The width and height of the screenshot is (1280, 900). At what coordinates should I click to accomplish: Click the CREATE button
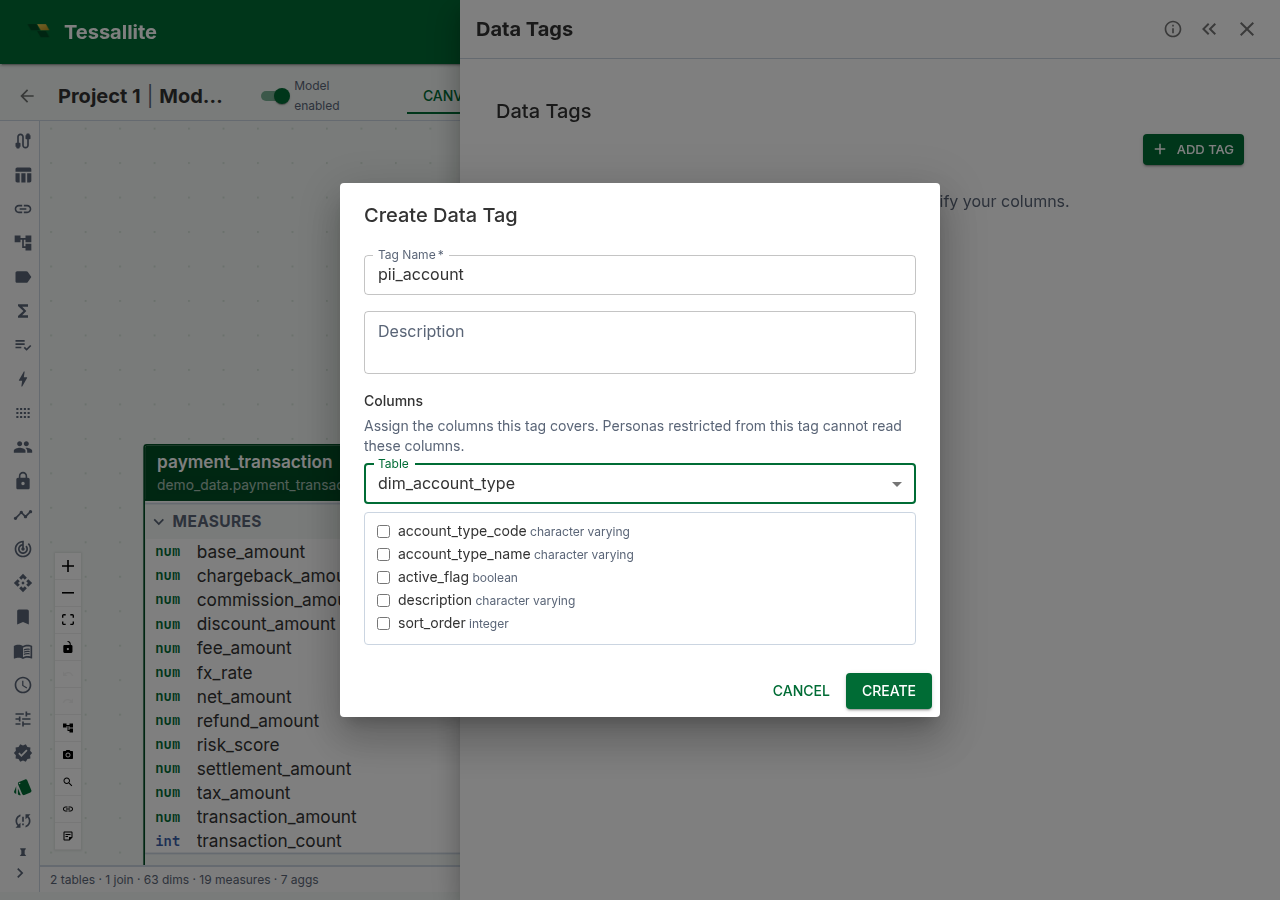pyautogui.click(x=889, y=691)
